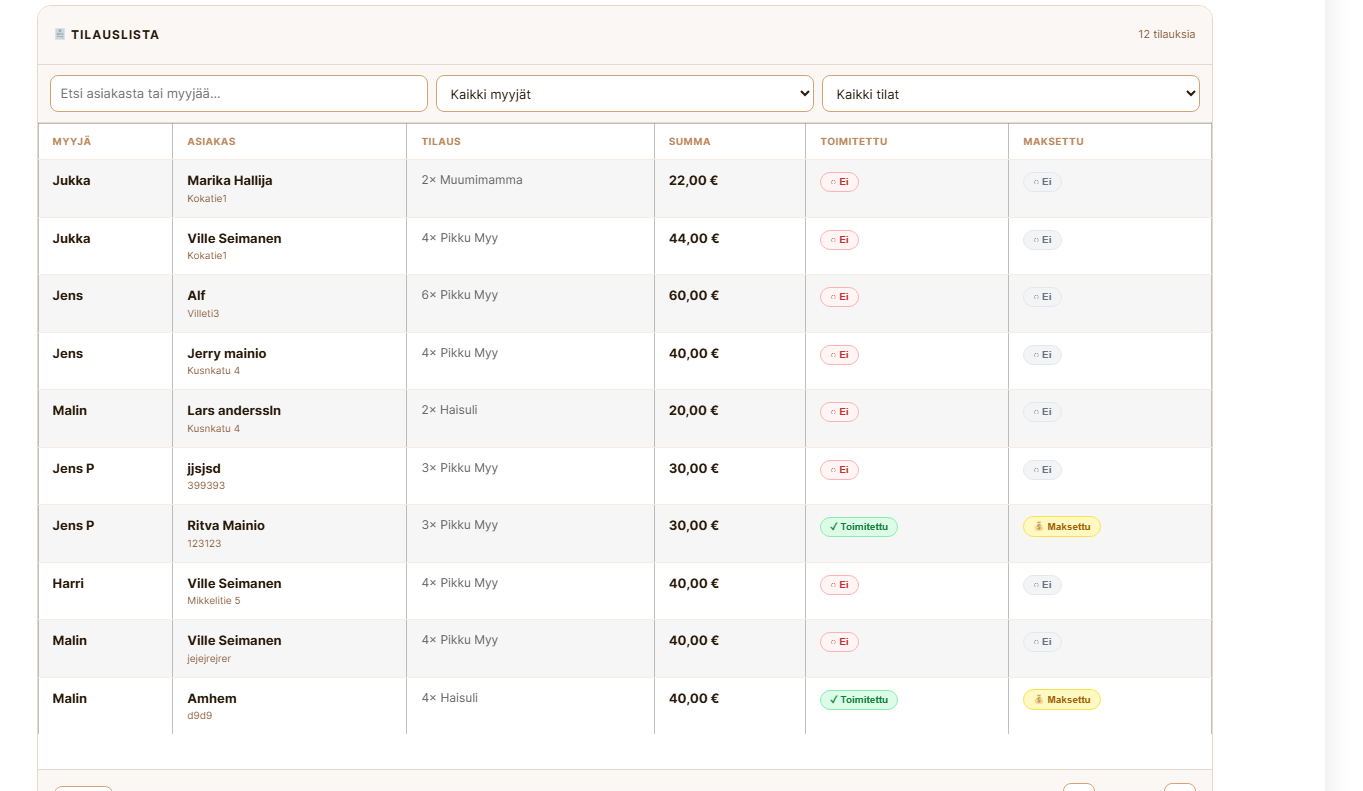The image size is (1363, 791).
Task: Toggle delivered status for Harri's order
Action: coord(839,585)
